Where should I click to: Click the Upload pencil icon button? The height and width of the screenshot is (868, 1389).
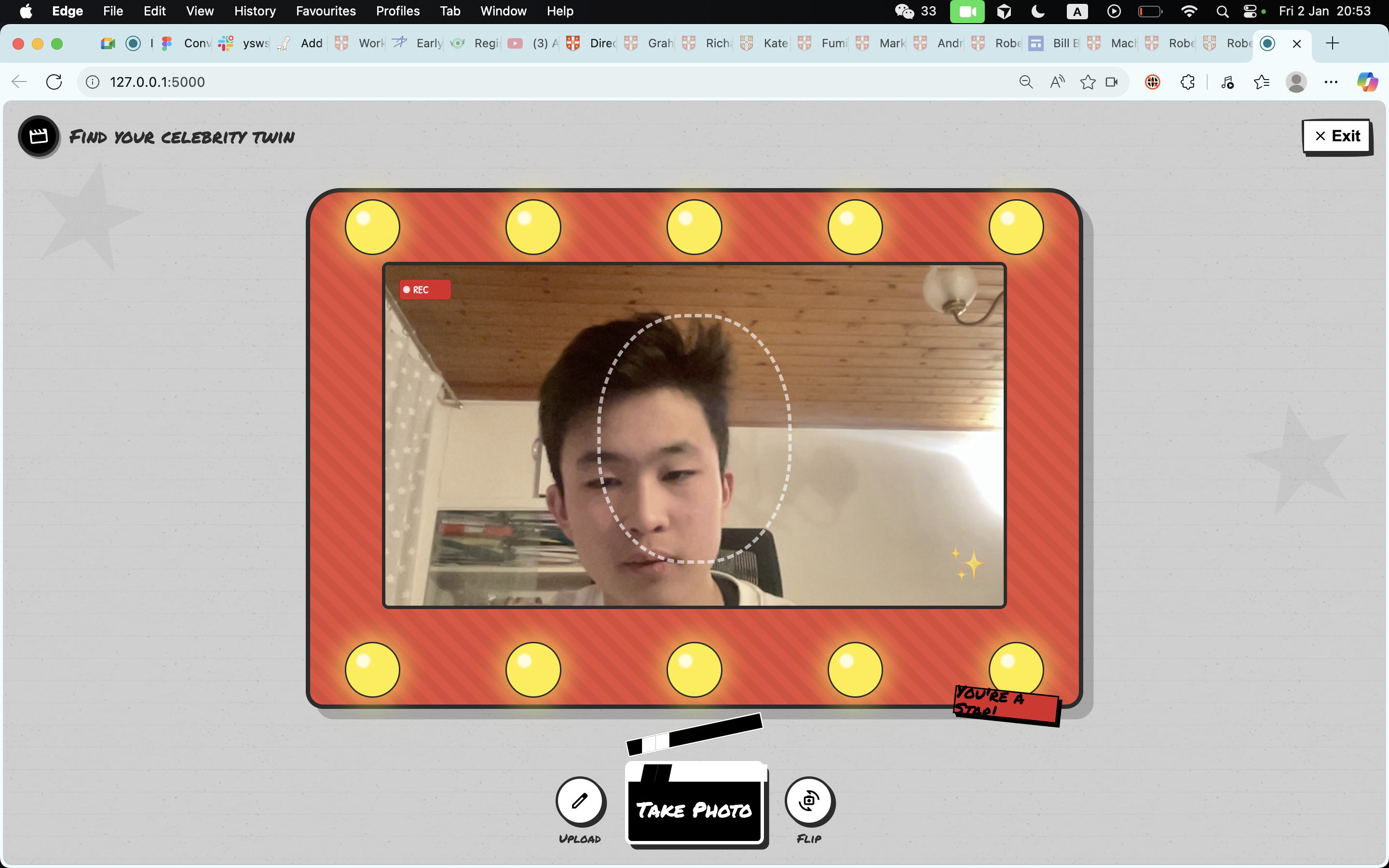580,801
